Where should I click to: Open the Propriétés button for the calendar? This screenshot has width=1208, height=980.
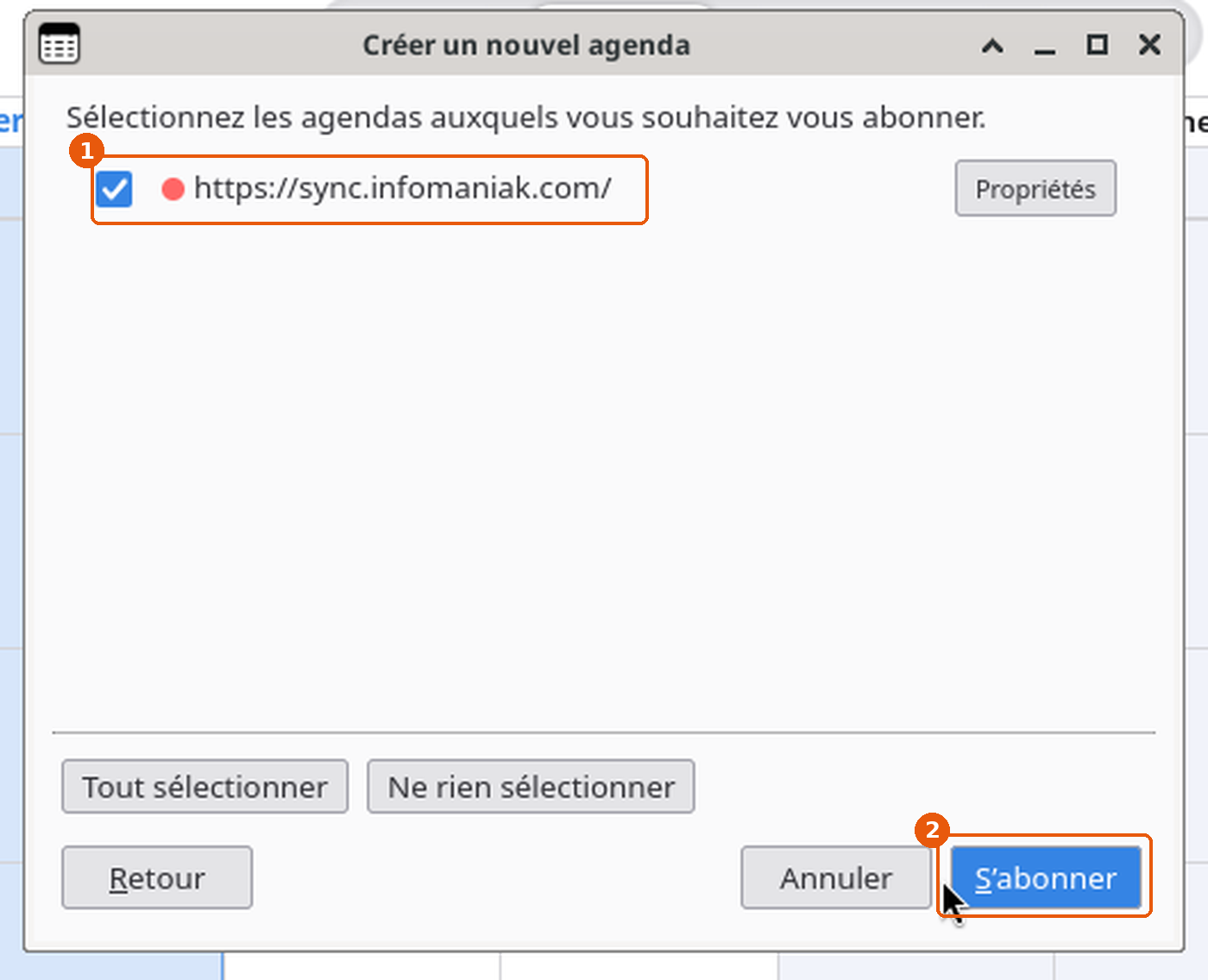1035,188
